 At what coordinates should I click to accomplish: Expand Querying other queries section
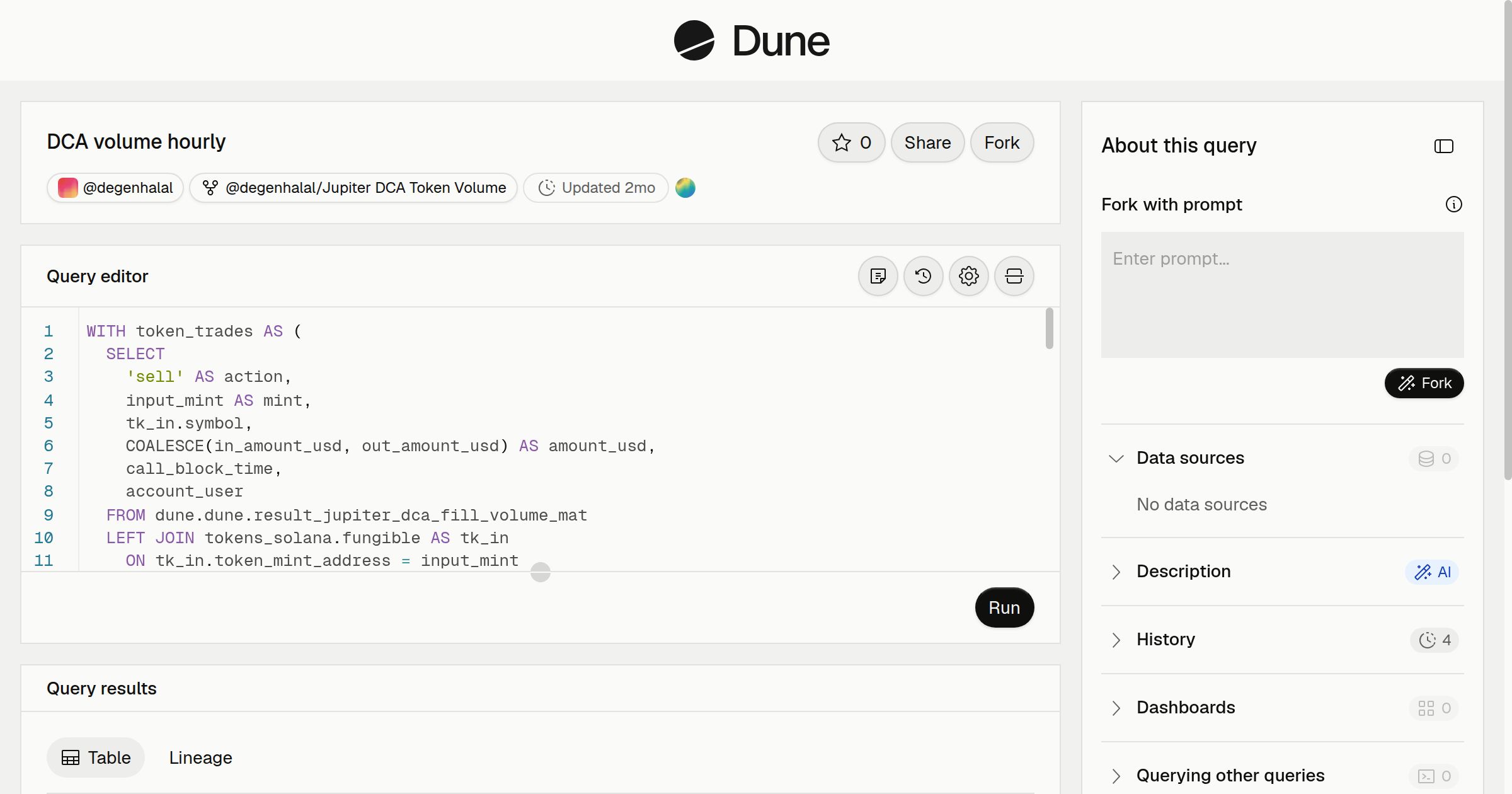(x=1116, y=776)
